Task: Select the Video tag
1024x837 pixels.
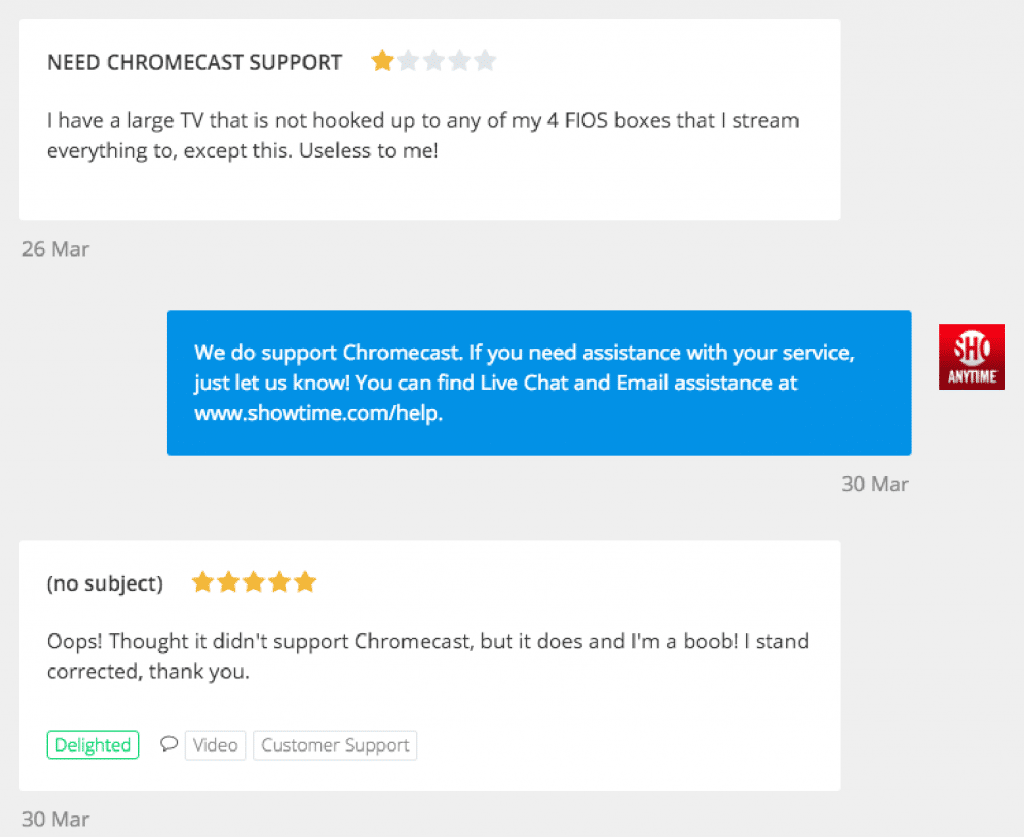Action: click(x=215, y=744)
